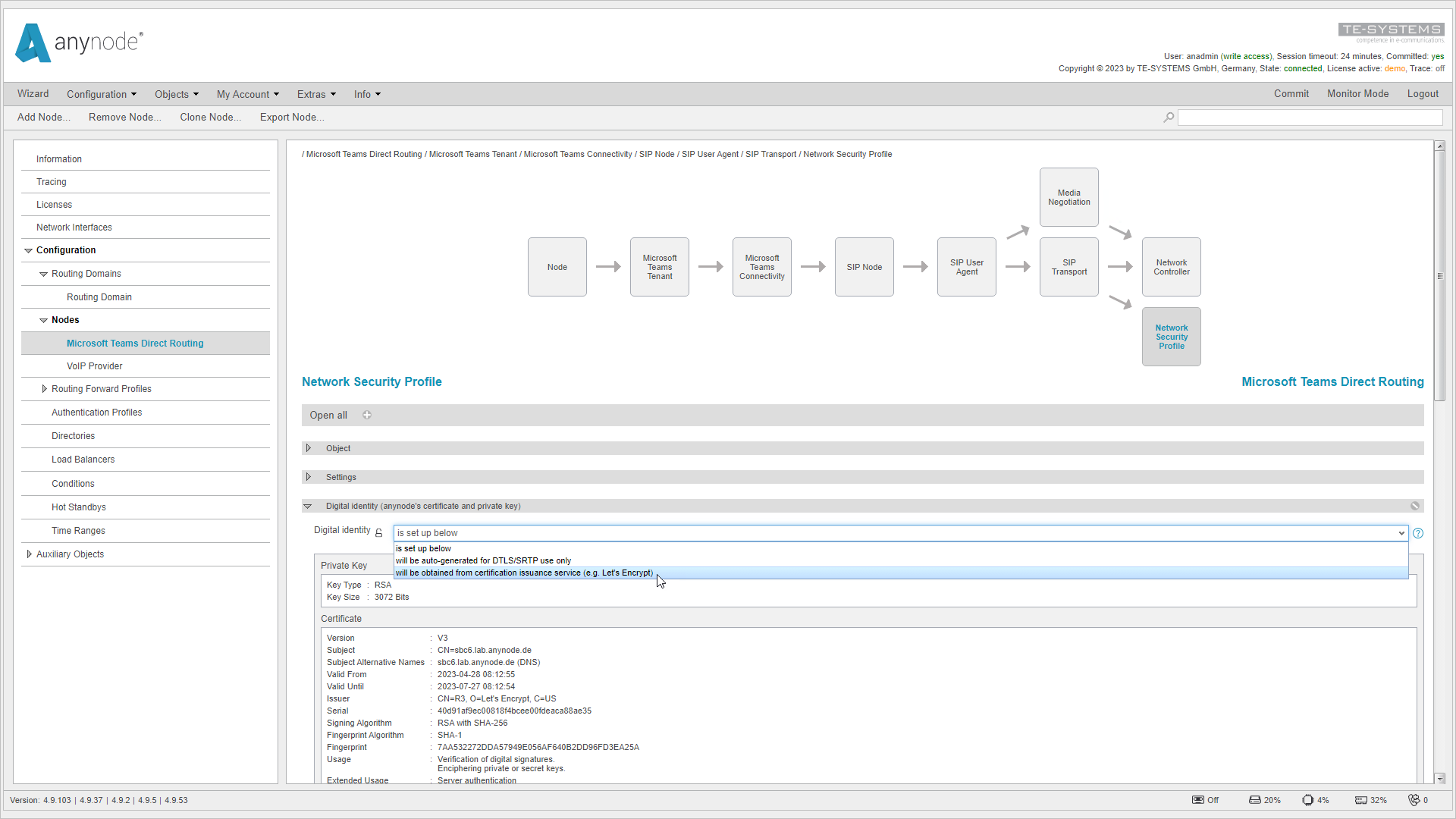
Task: Click Remove Node...
Action: click(125, 117)
